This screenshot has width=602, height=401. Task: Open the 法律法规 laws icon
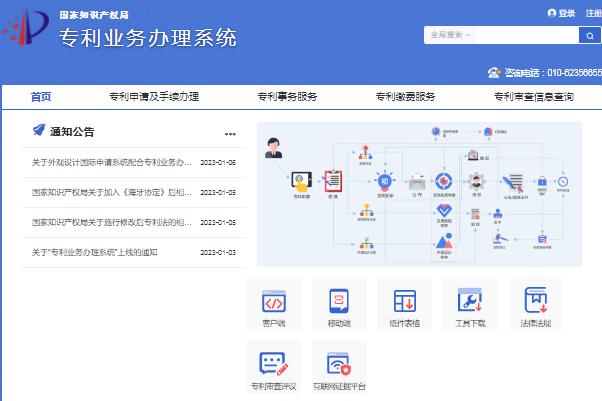click(x=536, y=300)
